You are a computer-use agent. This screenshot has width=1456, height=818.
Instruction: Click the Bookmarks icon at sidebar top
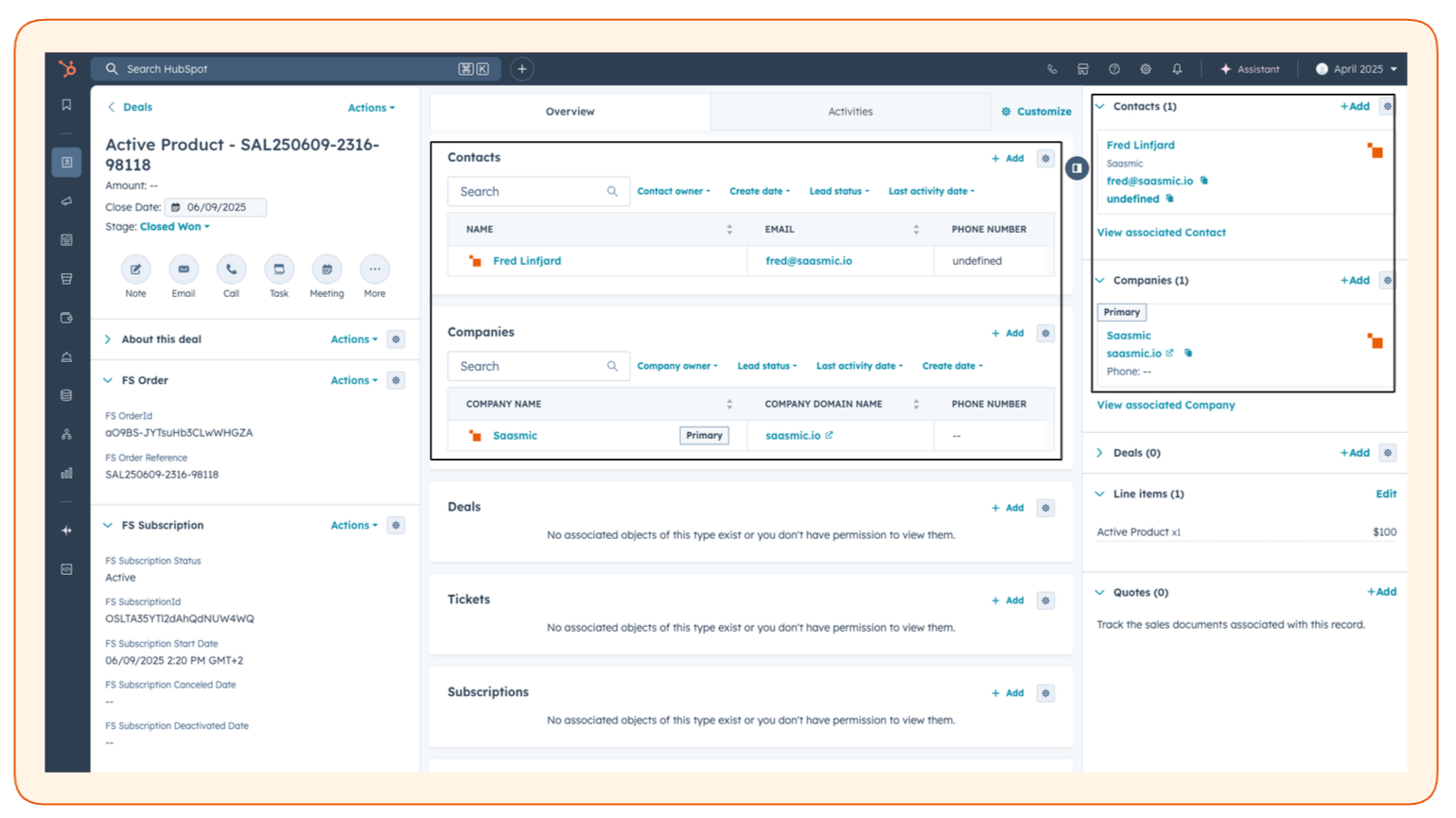pyautogui.click(x=66, y=105)
